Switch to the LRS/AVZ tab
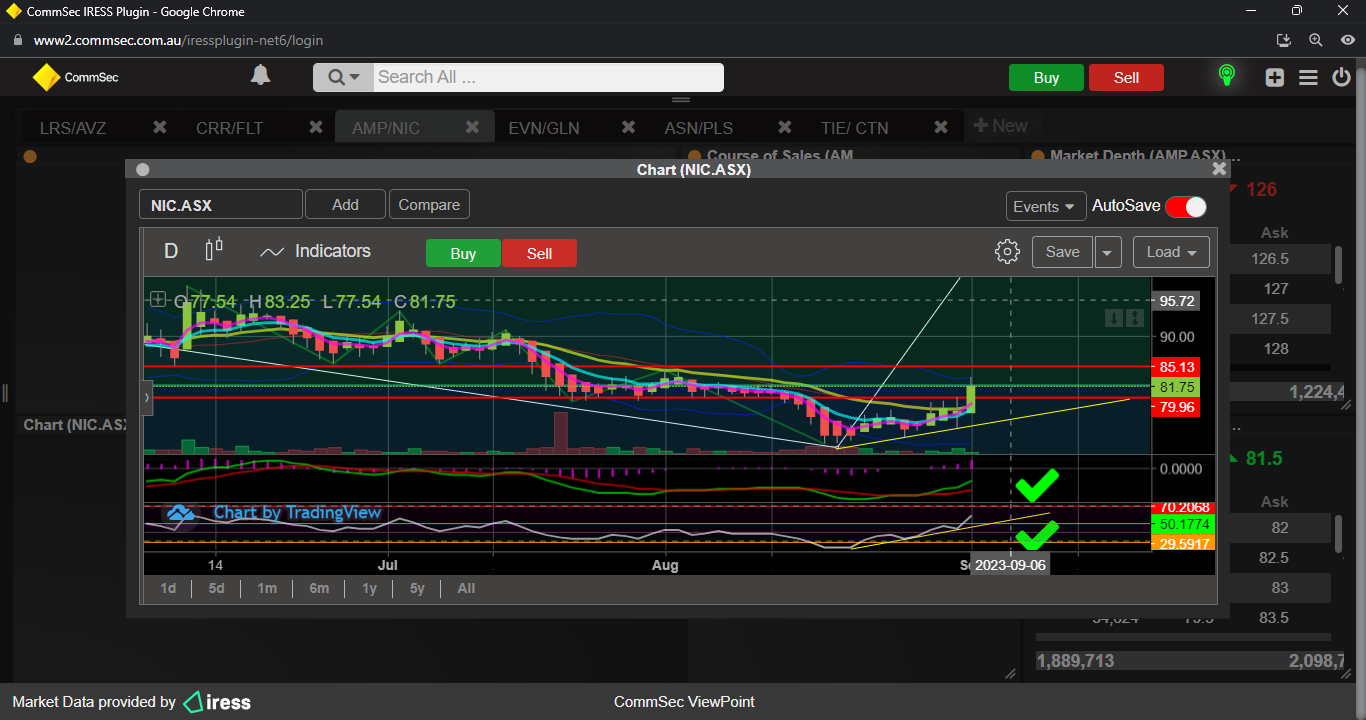Image resolution: width=1366 pixels, height=720 pixels. click(73, 128)
